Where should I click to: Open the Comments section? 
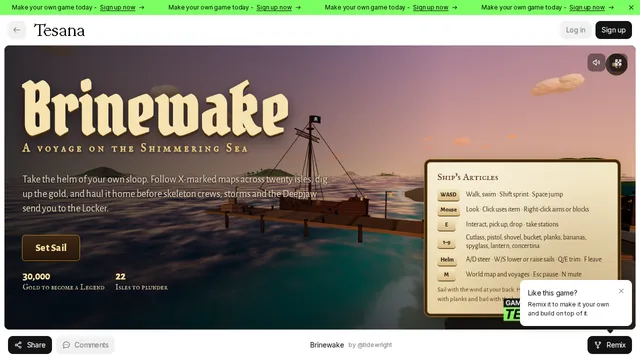coord(85,345)
